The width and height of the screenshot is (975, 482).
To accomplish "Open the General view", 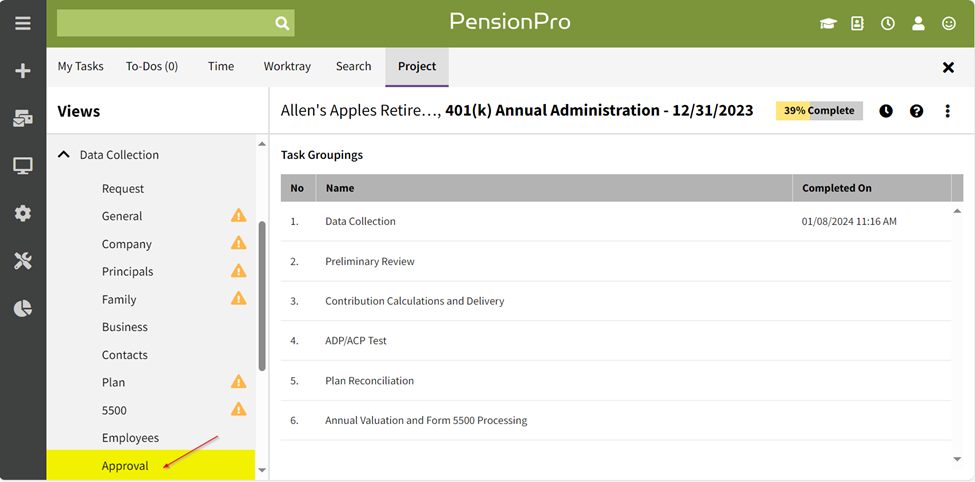I will coord(122,216).
